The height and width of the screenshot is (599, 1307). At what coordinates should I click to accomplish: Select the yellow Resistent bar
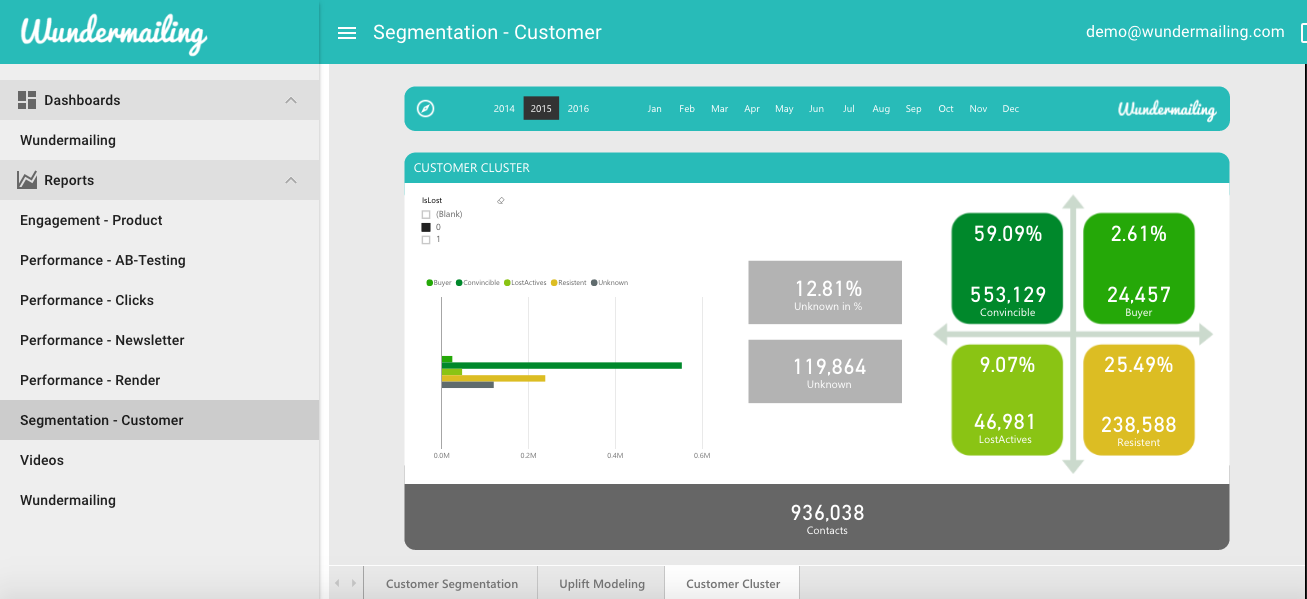pos(493,378)
